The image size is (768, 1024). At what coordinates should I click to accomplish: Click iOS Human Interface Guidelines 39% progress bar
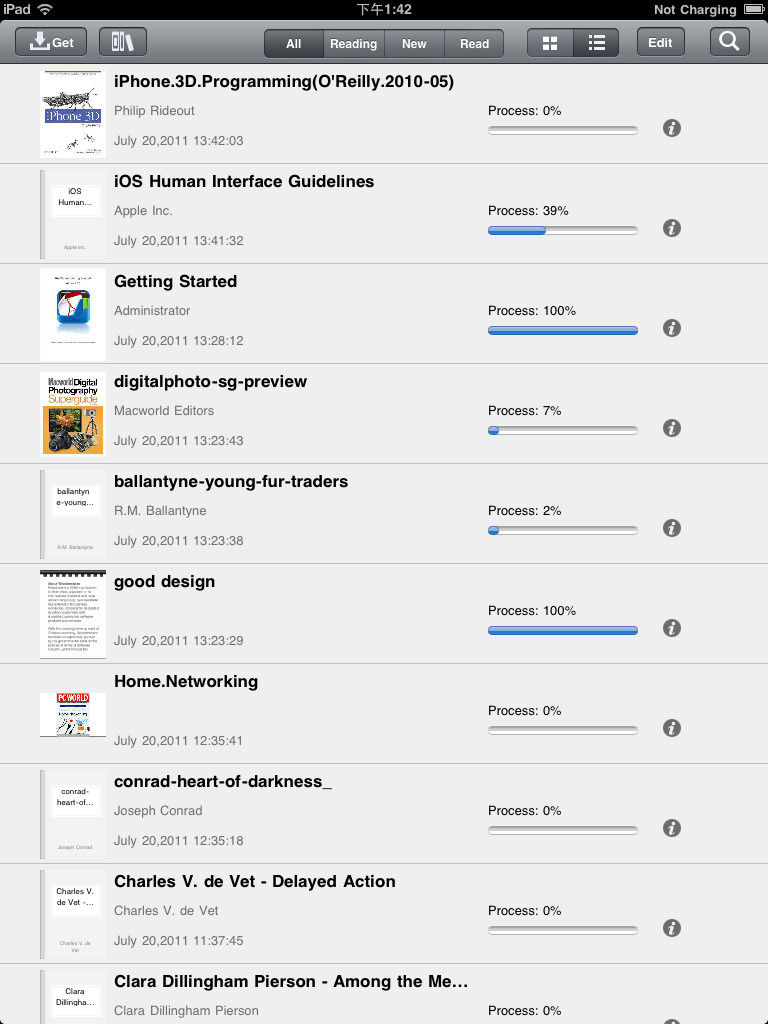pos(562,231)
